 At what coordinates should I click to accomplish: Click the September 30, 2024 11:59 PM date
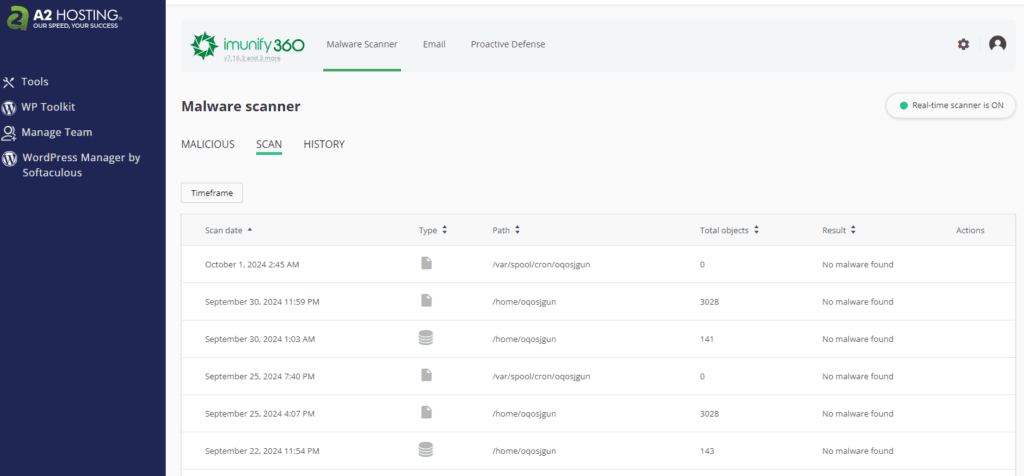pyautogui.click(x=262, y=302)
